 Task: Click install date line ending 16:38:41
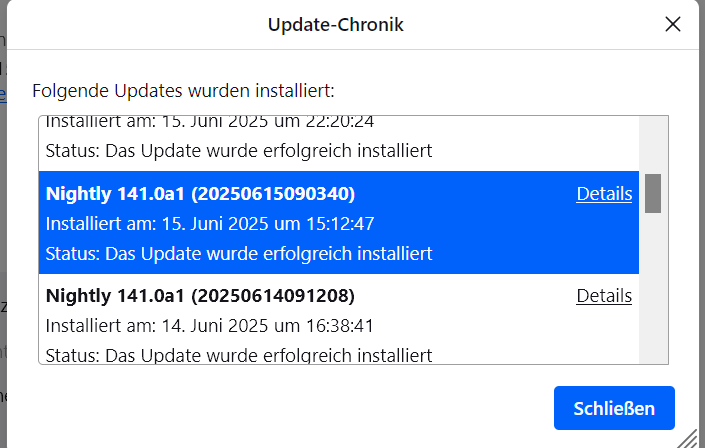(210, 326)
